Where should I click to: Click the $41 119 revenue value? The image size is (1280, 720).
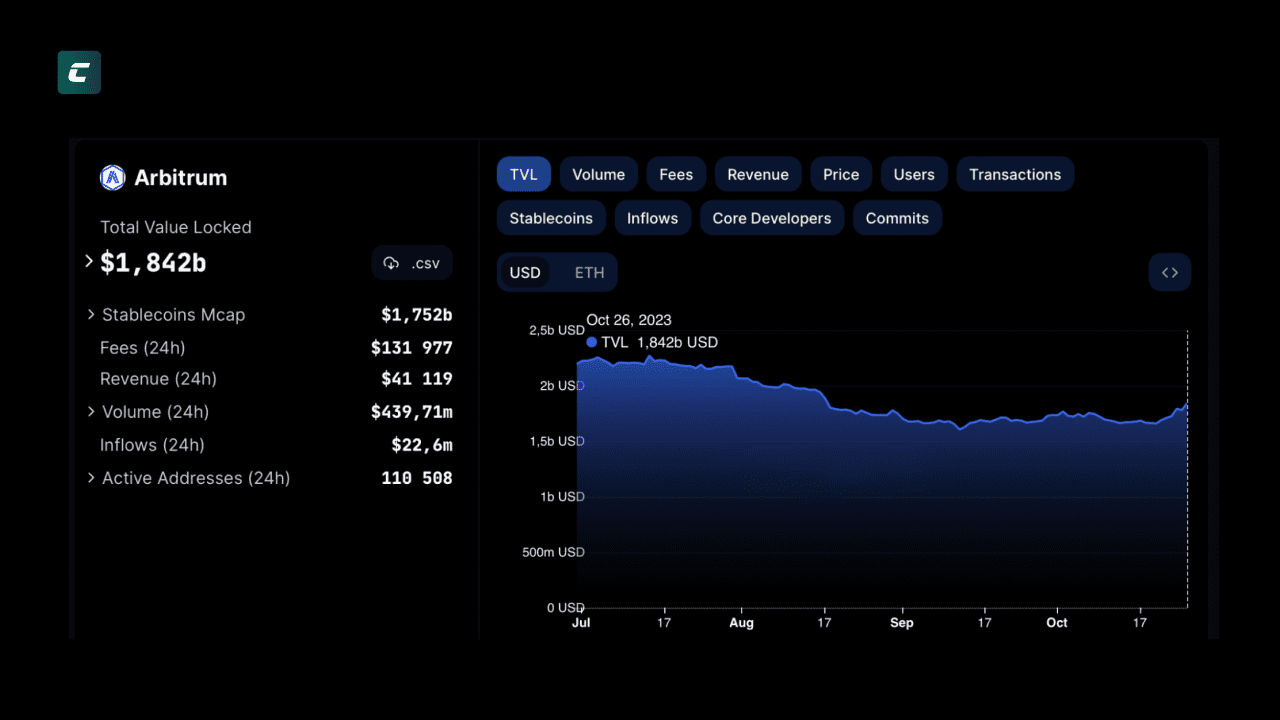pyautogui.click(x=417, y=379)
